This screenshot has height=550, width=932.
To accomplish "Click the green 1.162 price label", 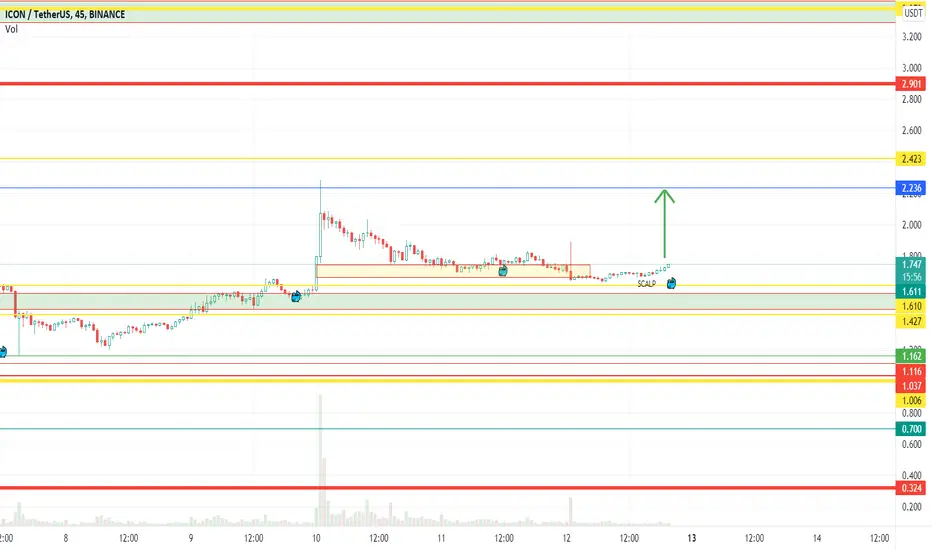I will pyautogui.click(x=911, y=356).
